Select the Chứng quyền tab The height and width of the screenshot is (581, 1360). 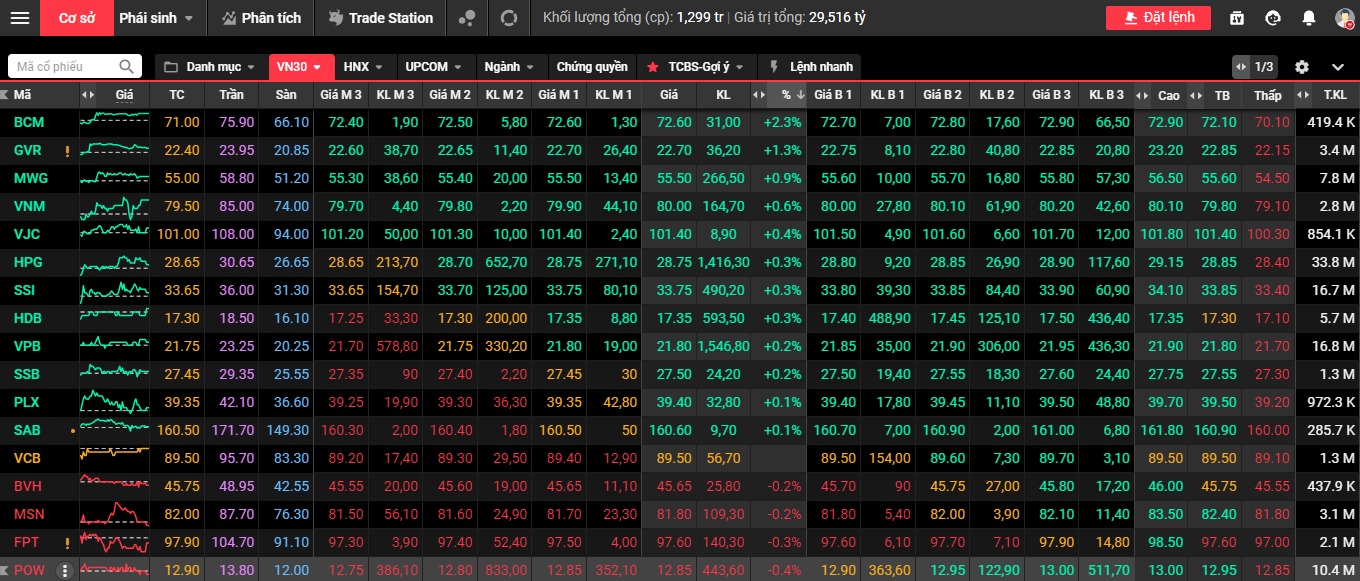[x=592, y=67]
